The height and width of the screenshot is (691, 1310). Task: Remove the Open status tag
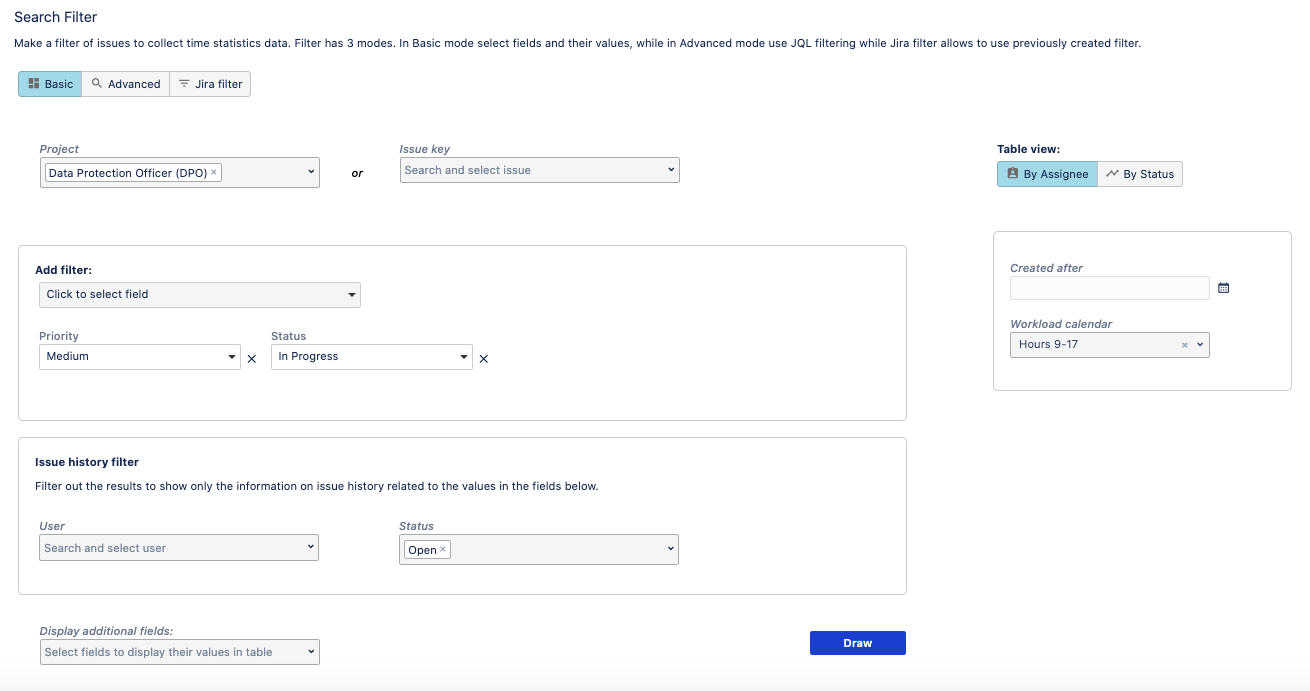pyautogui.click(x=443, y=549)
